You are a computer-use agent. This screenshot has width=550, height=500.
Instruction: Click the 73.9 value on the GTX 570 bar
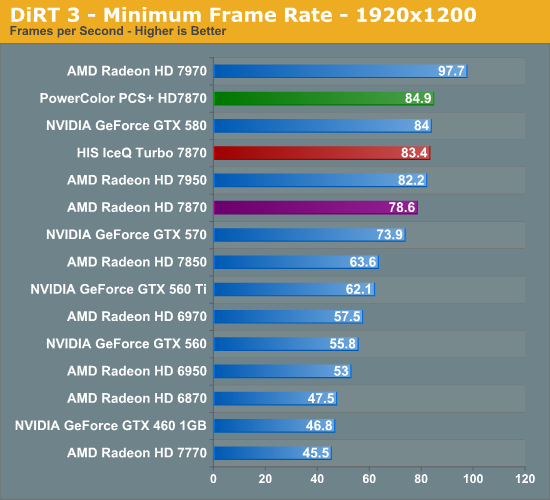coord(390,235)
